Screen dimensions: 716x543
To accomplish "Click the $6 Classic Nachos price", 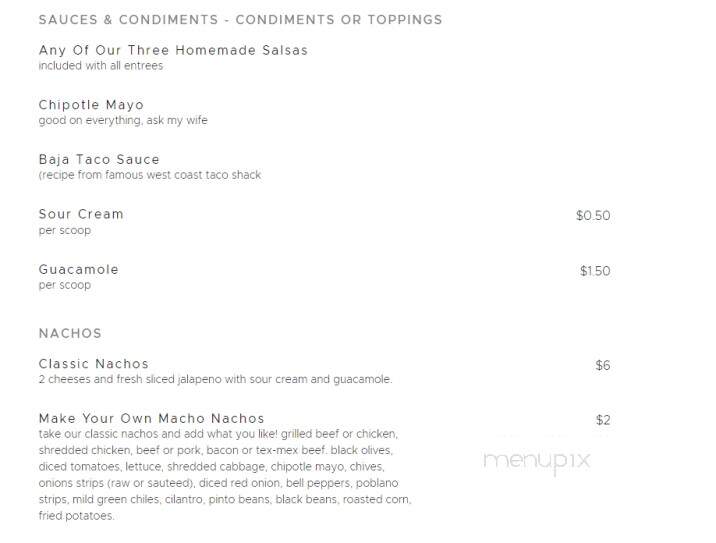I will click(603, 365).
